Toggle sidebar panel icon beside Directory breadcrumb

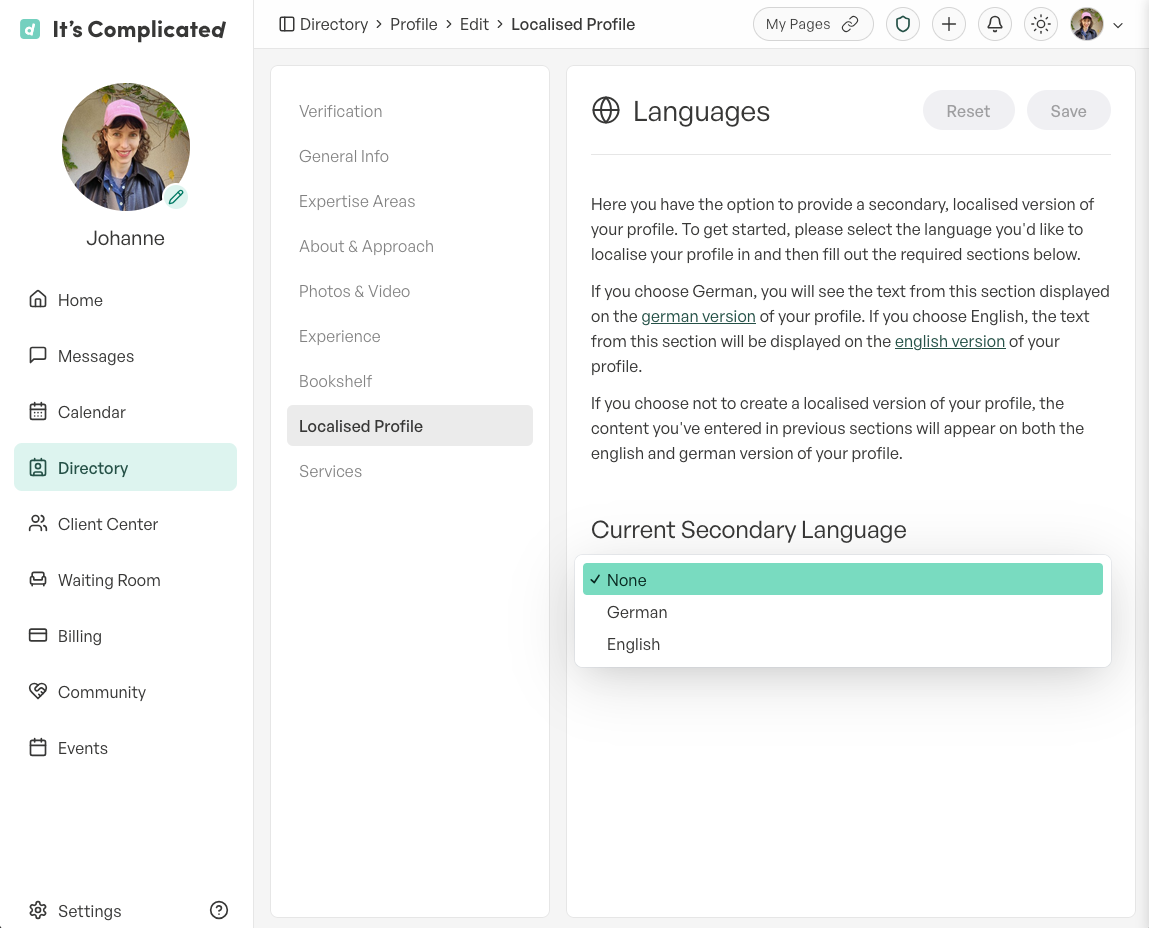tap(287, 24)
